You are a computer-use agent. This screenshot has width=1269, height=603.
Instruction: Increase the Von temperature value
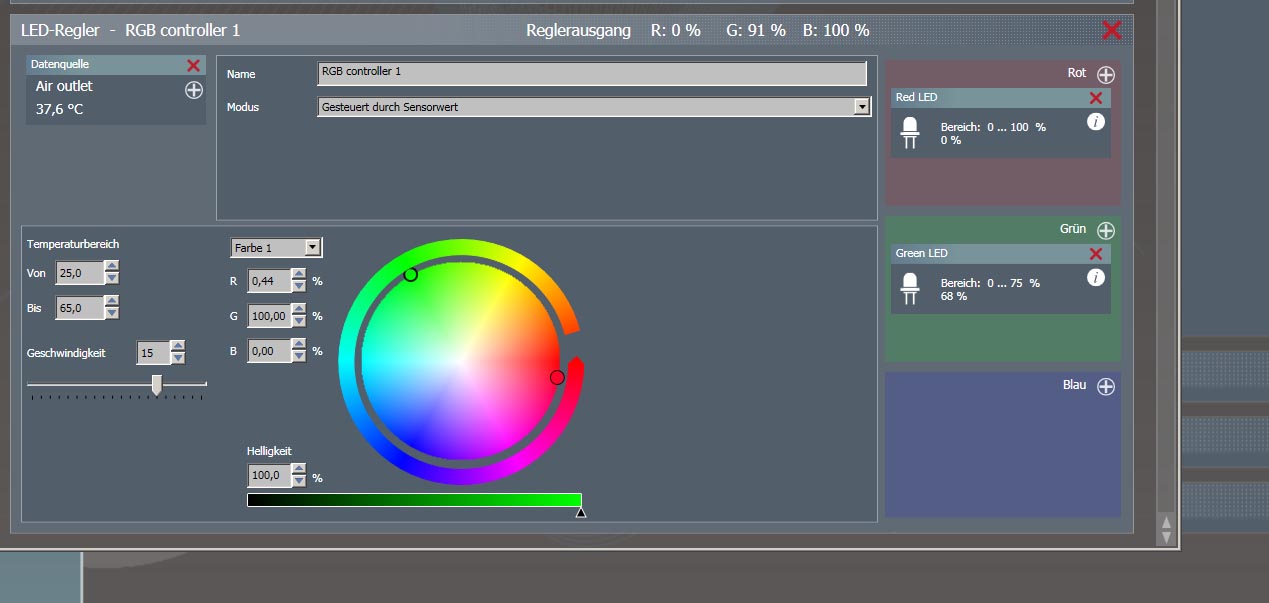111,267
